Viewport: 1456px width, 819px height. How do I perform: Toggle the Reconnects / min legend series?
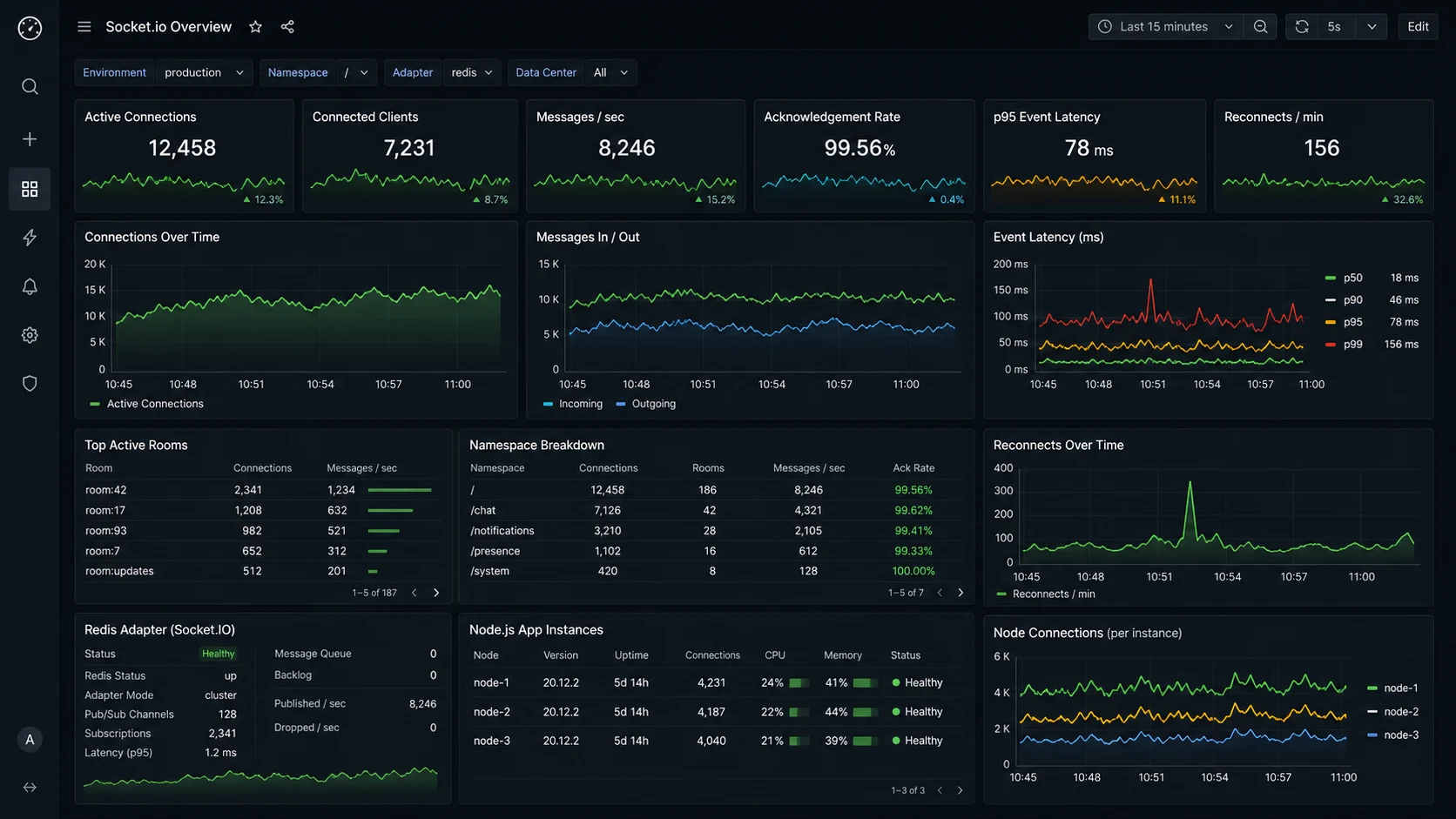[x=1046, y=594]
